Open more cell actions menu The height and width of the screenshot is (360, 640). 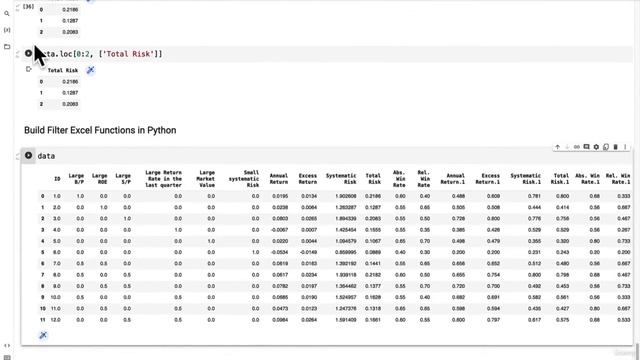pyautogui.click(x=625, y=147)
